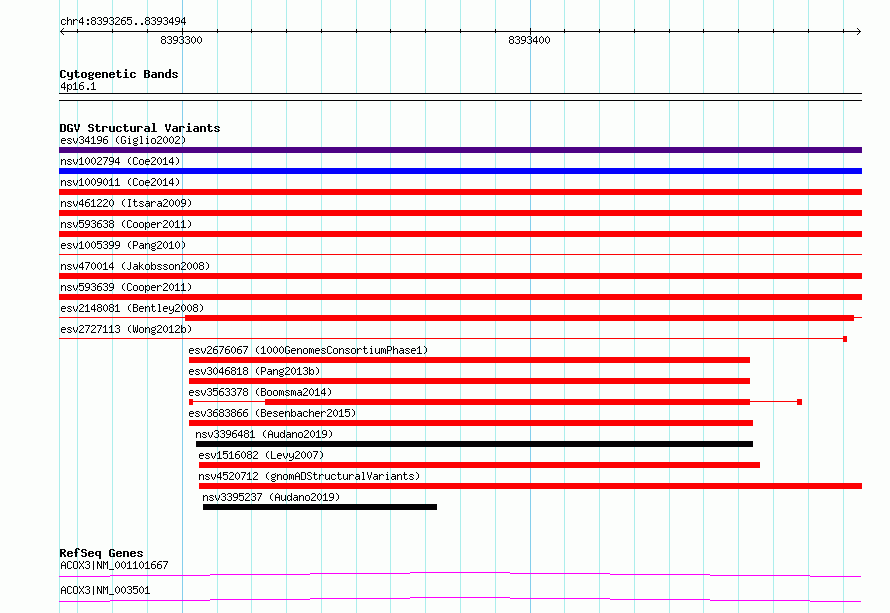Click the short black nsv3395237 bar

click(x=320, y=507)
